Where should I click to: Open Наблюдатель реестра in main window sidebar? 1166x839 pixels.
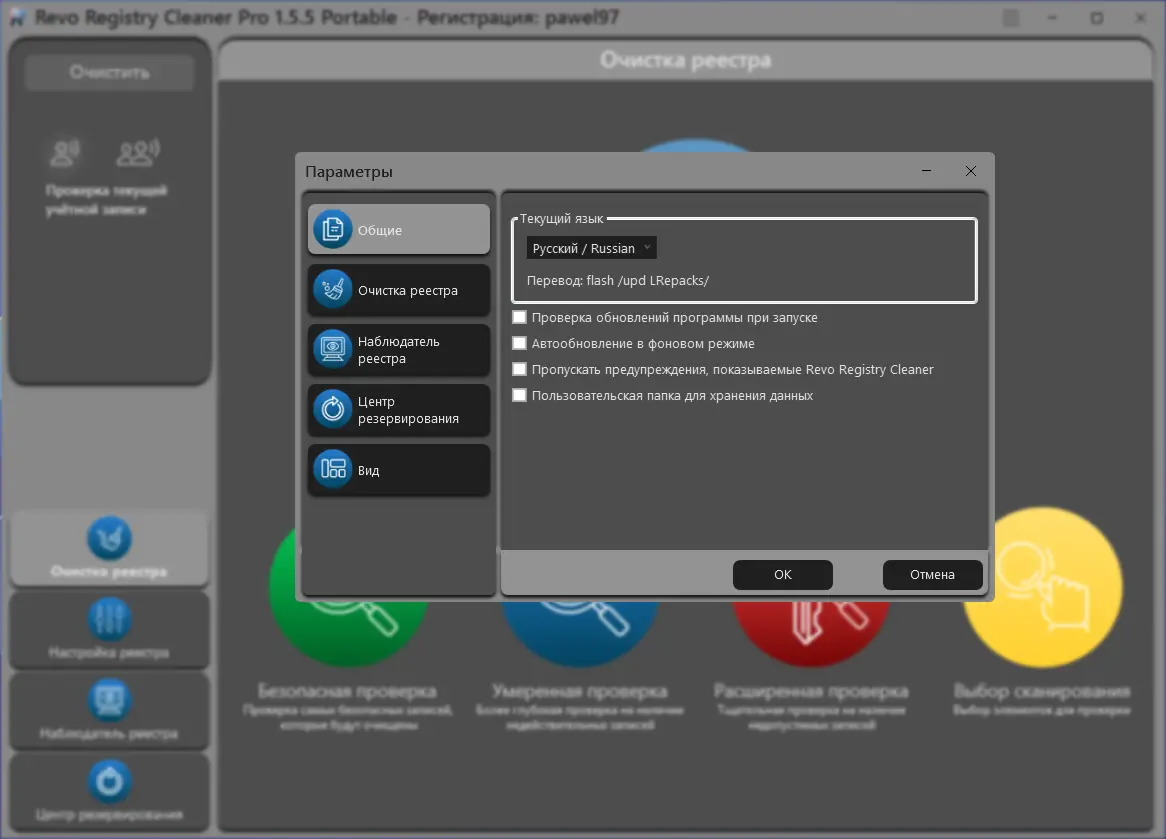tap(109, 710)
